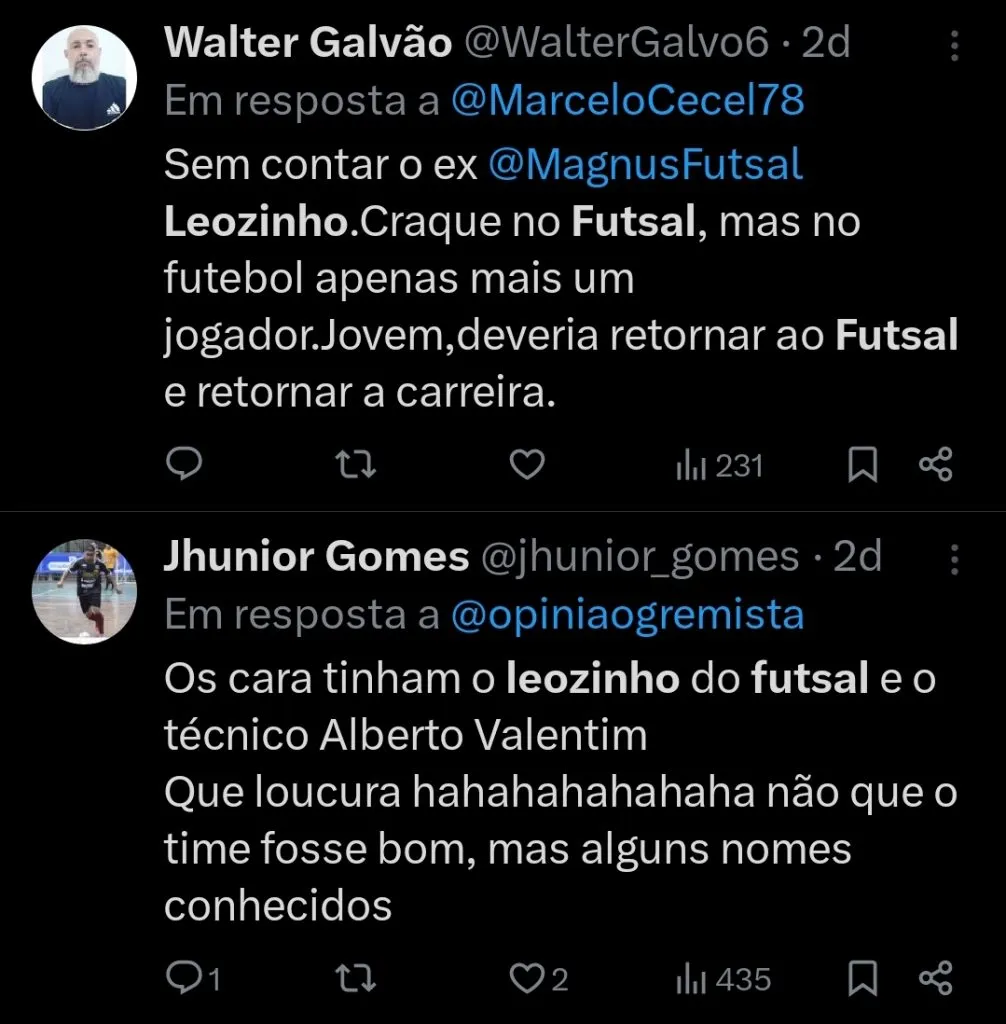1006x1024 pixels.
Task: Open Jhunior Gomes's profile picture
Action: point(84,590)
